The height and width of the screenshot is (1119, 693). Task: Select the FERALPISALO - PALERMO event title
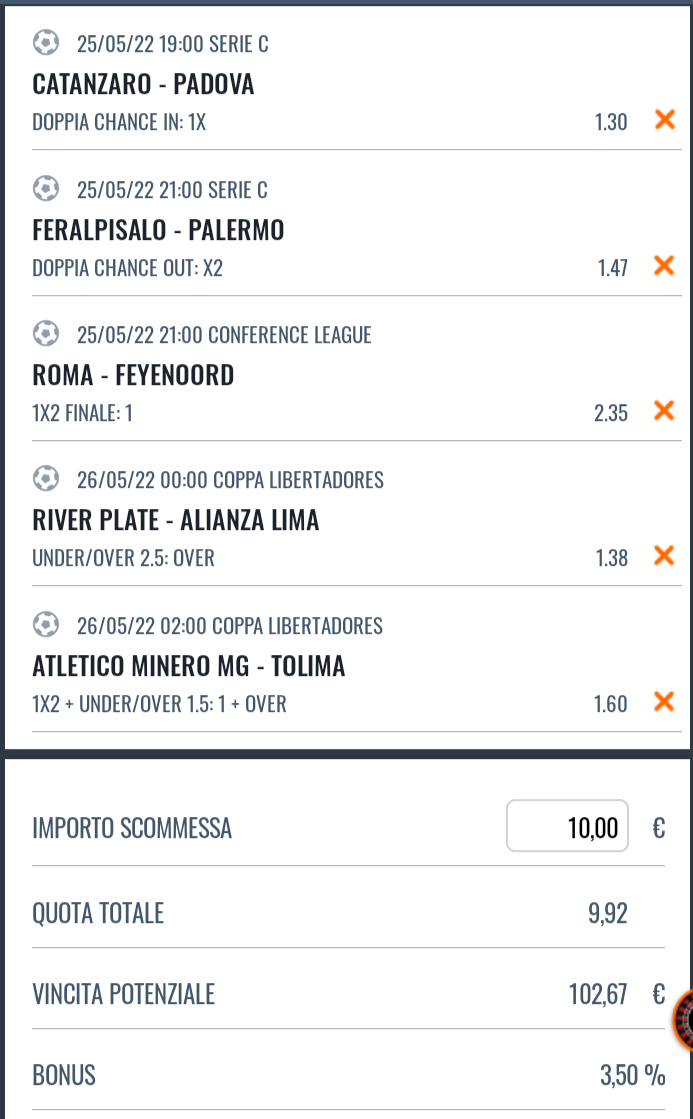[x=158, y=230]
